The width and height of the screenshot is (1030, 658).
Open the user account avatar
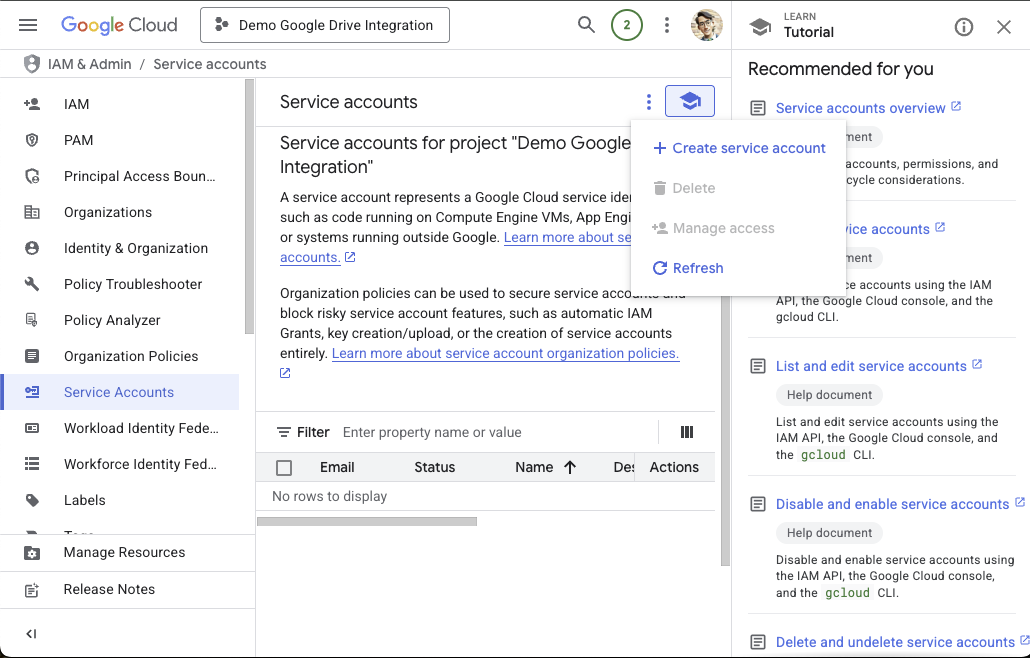click(x=707, y=25)
